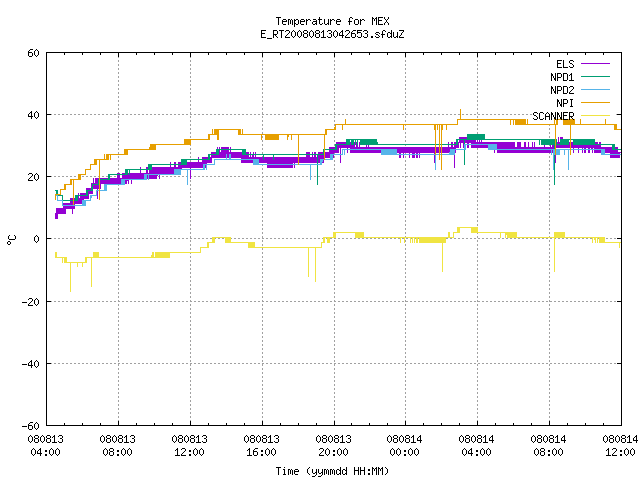Click the x-axis label 080813 16:00
The height and width of the screenshot is (480, 640).
[261, 446]
